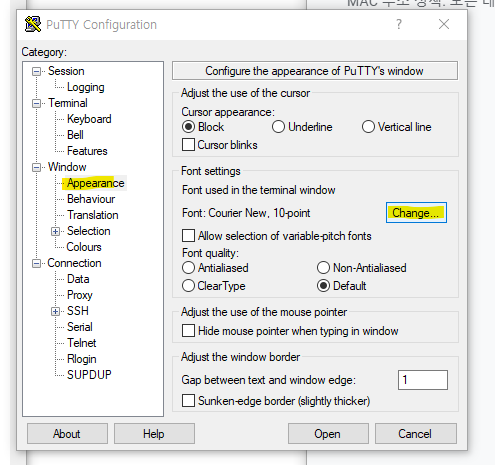
Task: Click the question mark help button in title bar
Action: (x=399, y=24)
